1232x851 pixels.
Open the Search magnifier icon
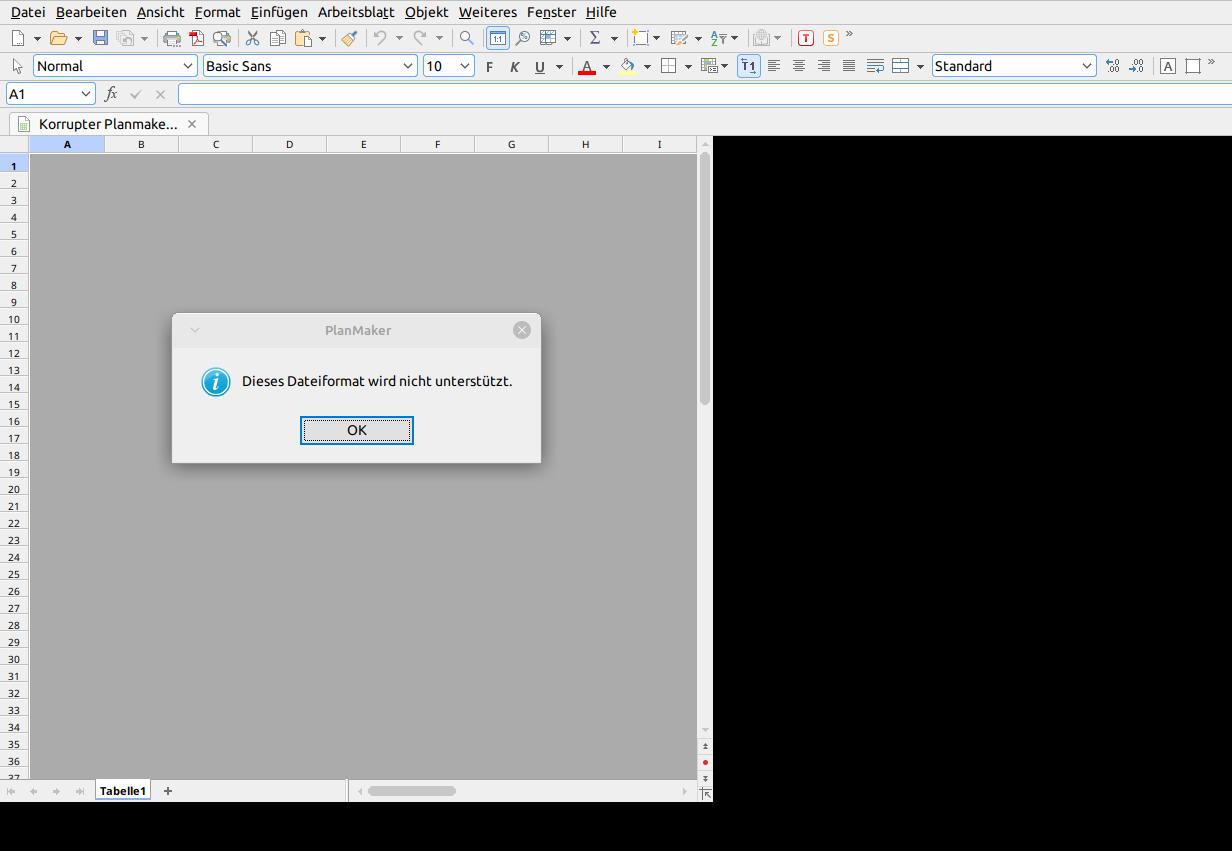466,38
